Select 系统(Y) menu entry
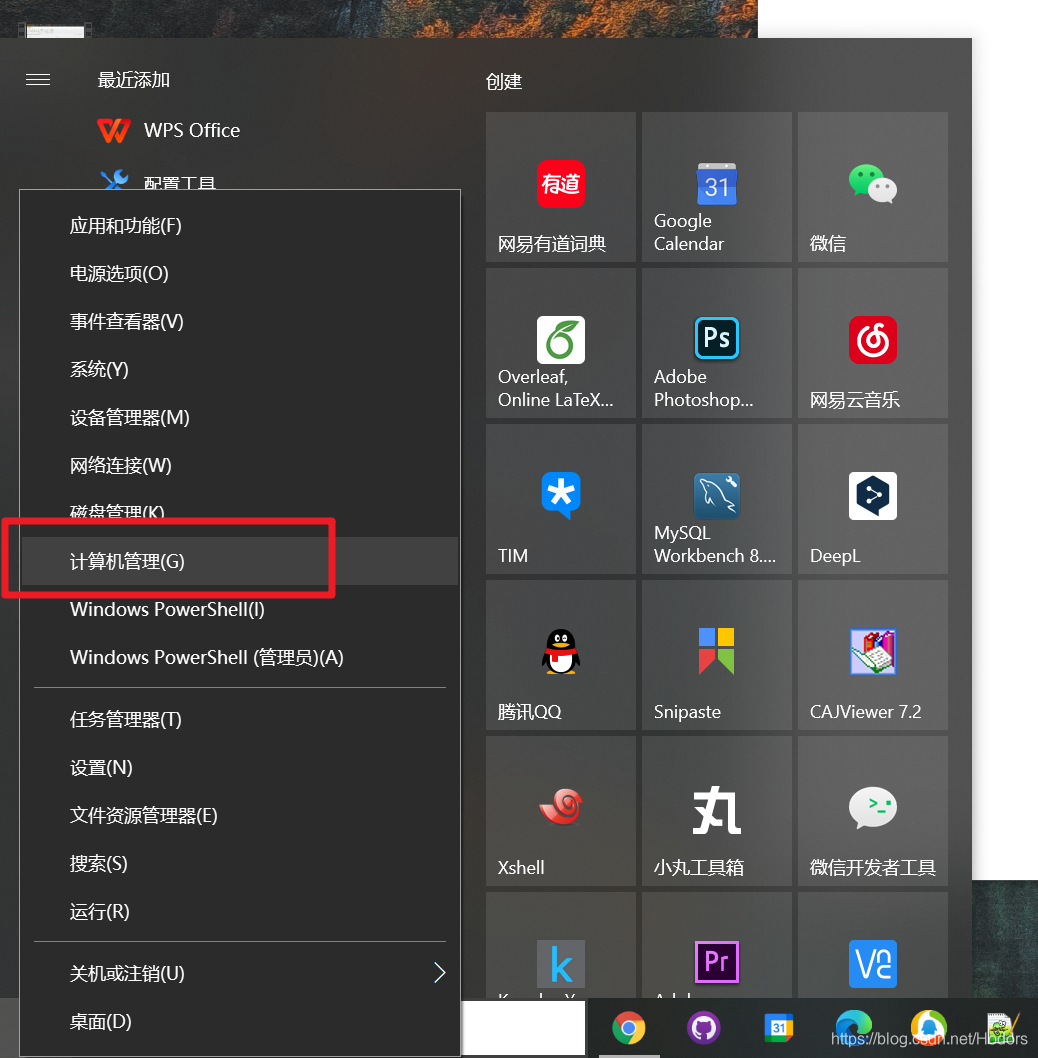 pyautogui.click(x=240, y=369)
